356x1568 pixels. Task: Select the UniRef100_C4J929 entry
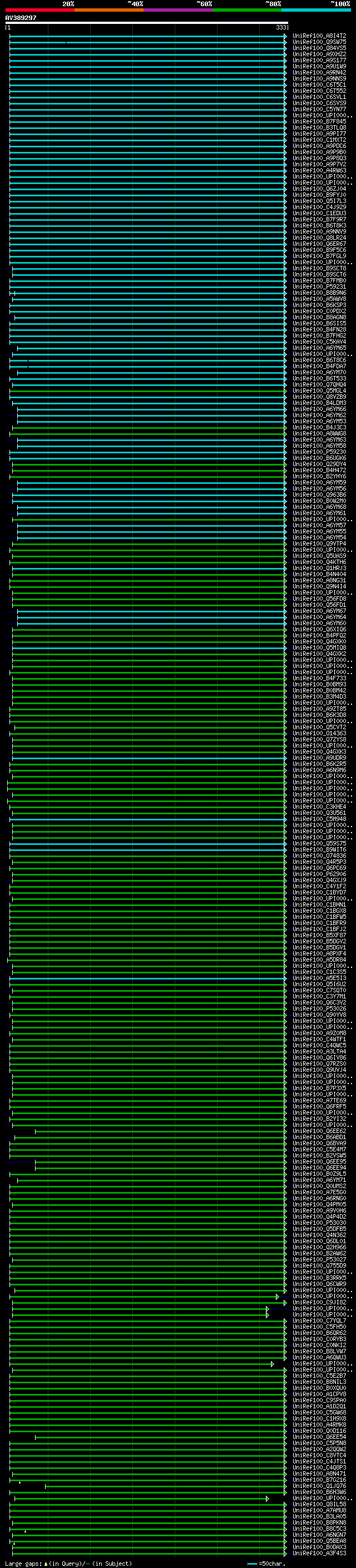pos(319,207)
